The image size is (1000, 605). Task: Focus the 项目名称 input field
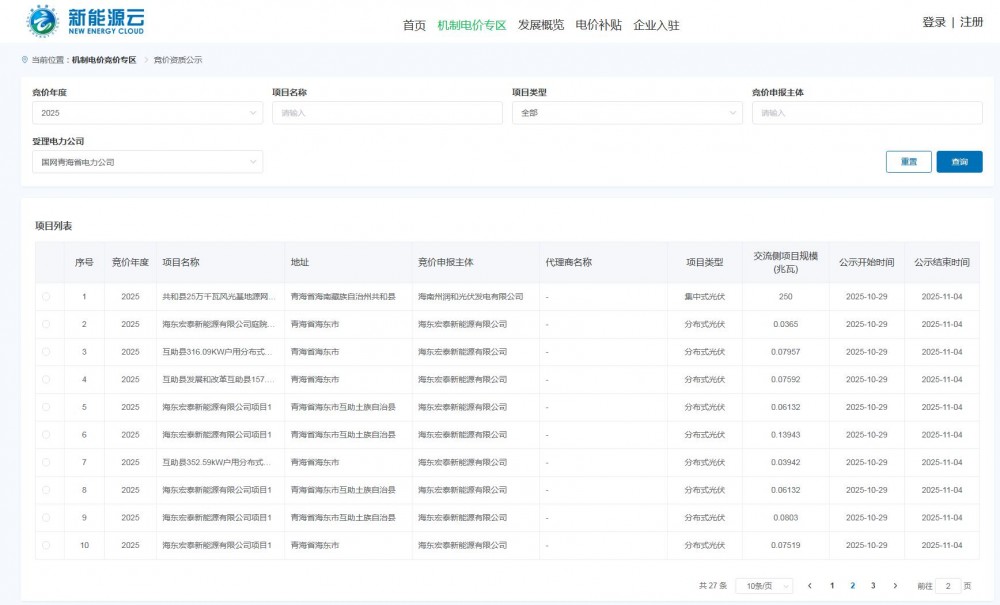point(387,113)
